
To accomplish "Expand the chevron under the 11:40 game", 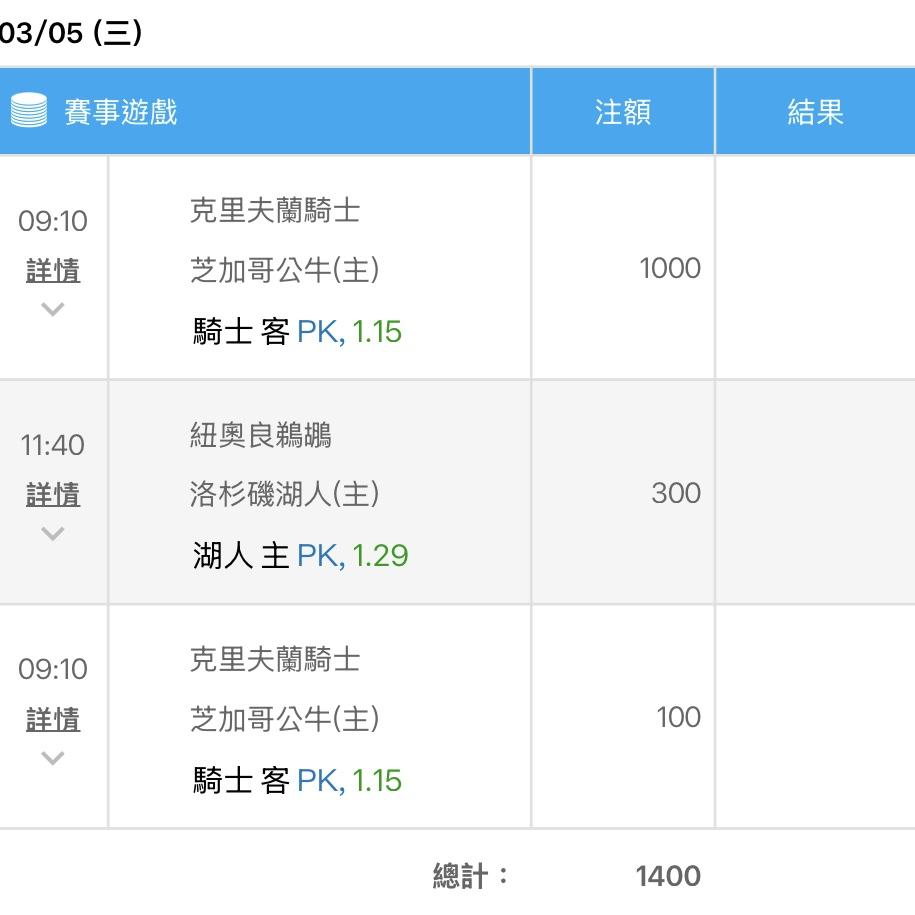I will [x=53, y=533].
